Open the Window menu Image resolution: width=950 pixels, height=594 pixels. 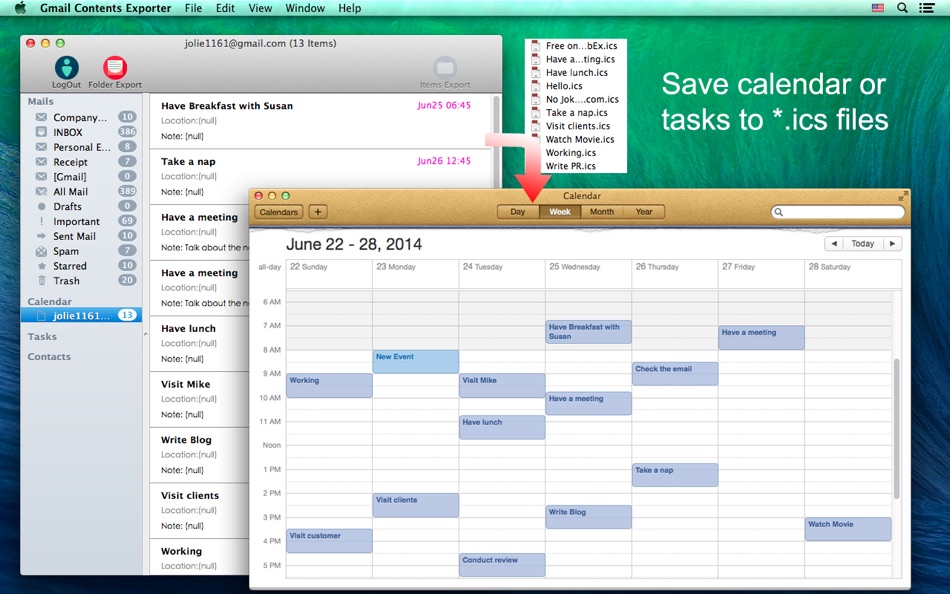click(305, 8)
